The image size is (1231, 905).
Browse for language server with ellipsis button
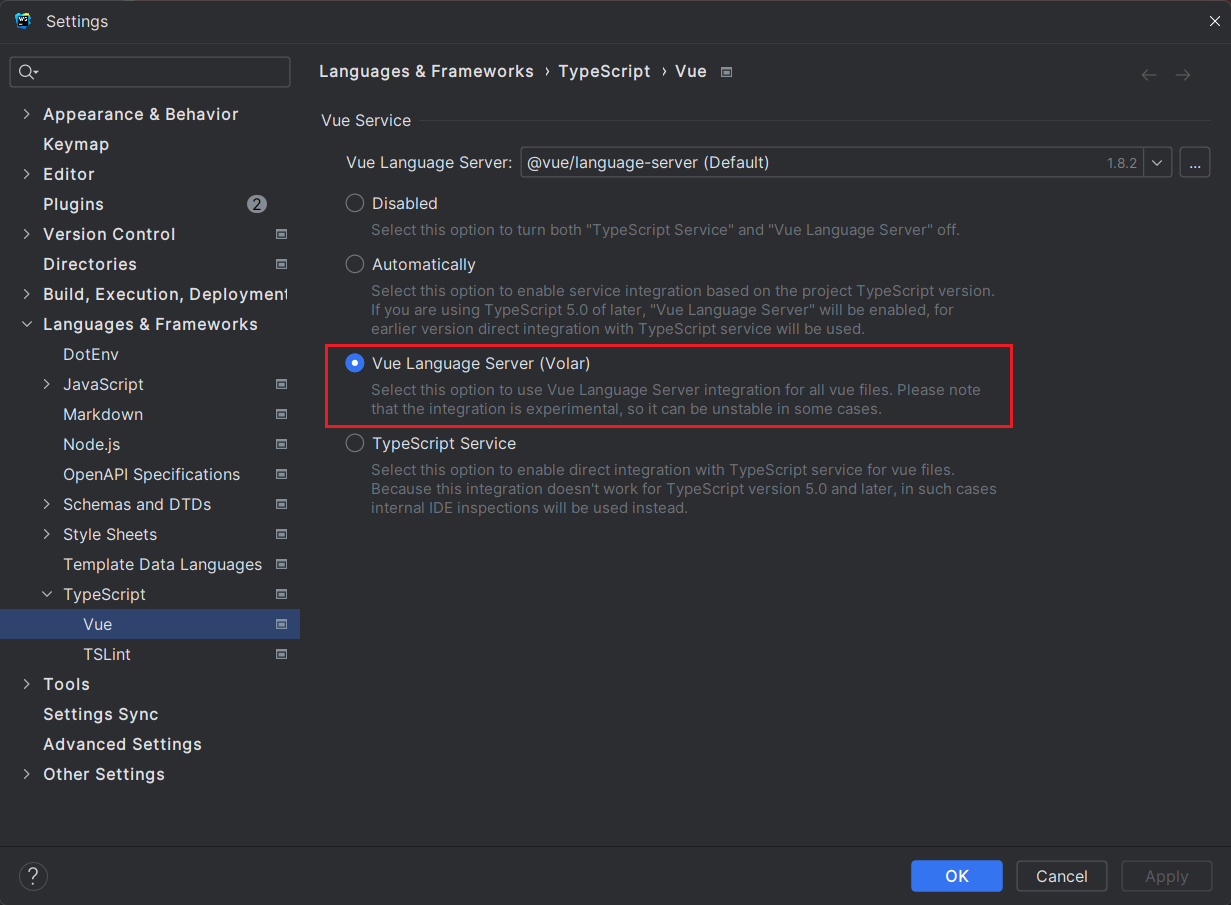[1195, 162]
